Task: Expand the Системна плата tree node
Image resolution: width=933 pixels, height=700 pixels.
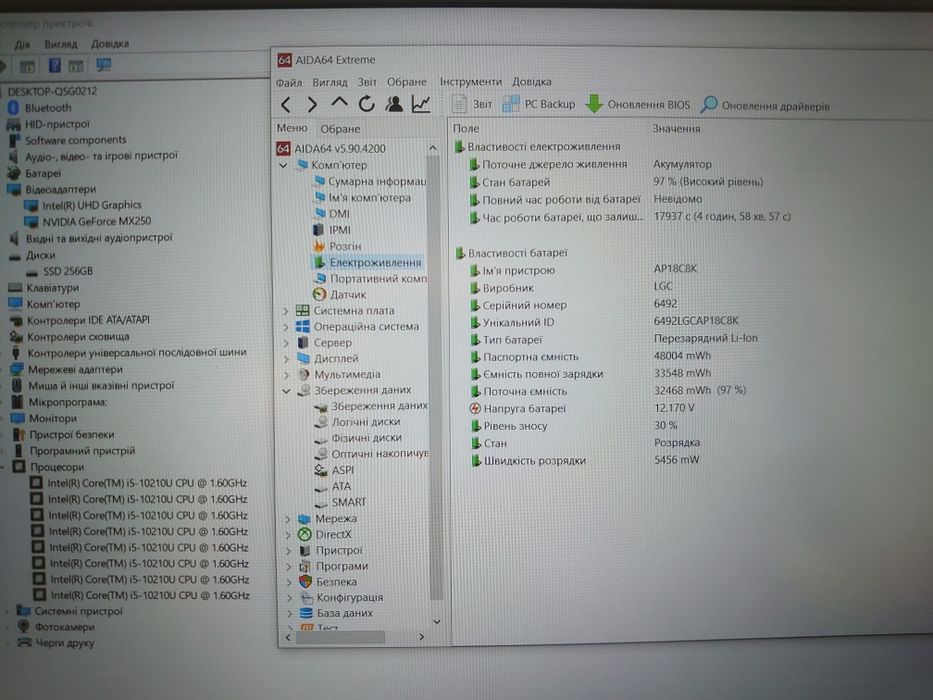Action: pos(285,311)
